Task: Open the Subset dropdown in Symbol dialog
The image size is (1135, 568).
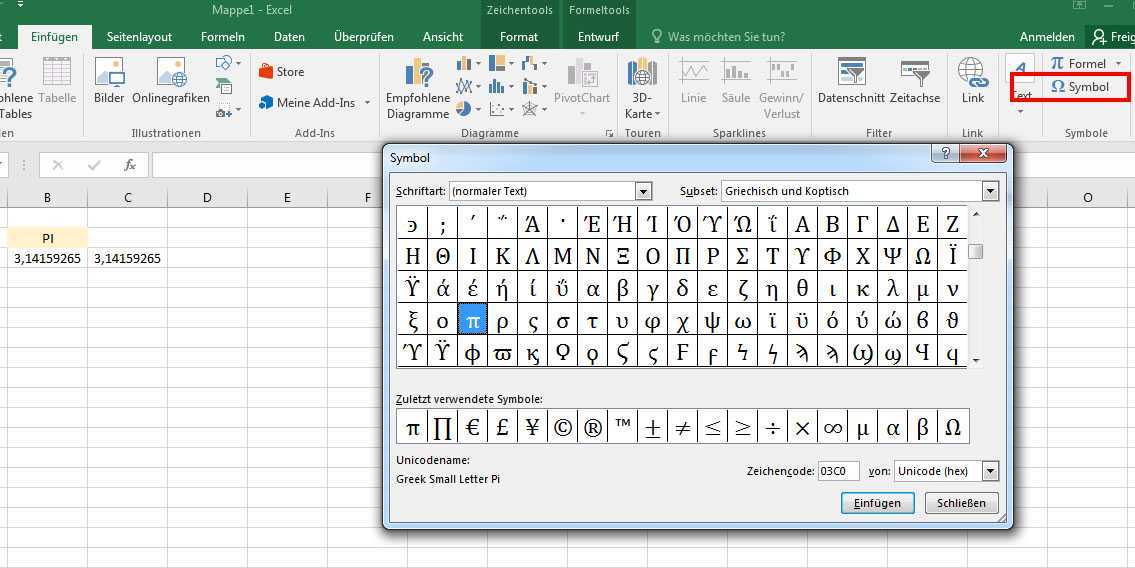Action: (x=990, y=191)
